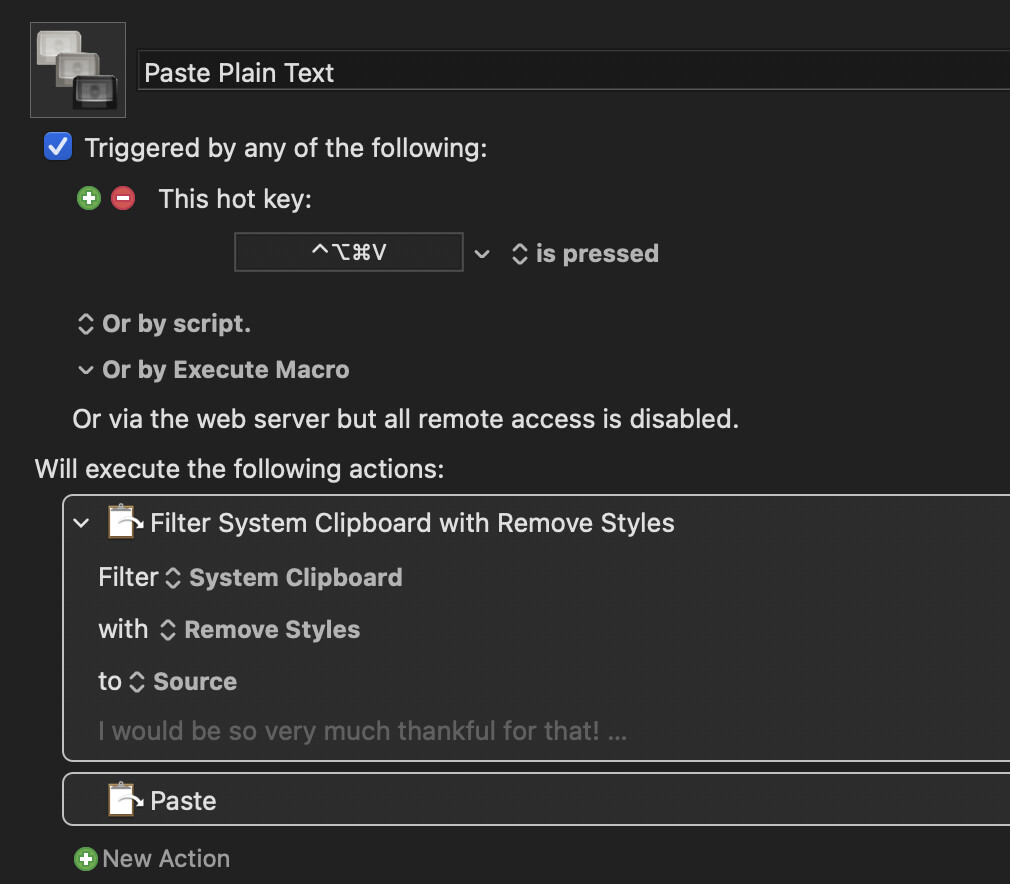The image size is (1010, 884).
Task: Click the green New Action plus icon
Action: 86,858
